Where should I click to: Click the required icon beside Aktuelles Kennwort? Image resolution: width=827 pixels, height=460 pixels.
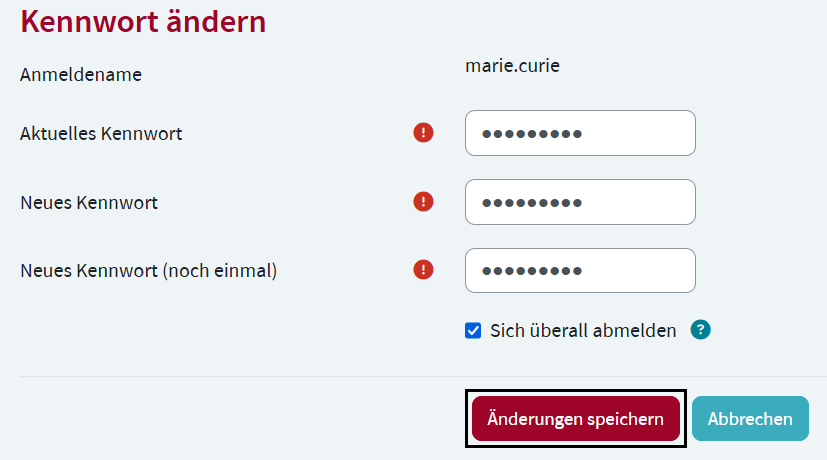click(424, 132)
